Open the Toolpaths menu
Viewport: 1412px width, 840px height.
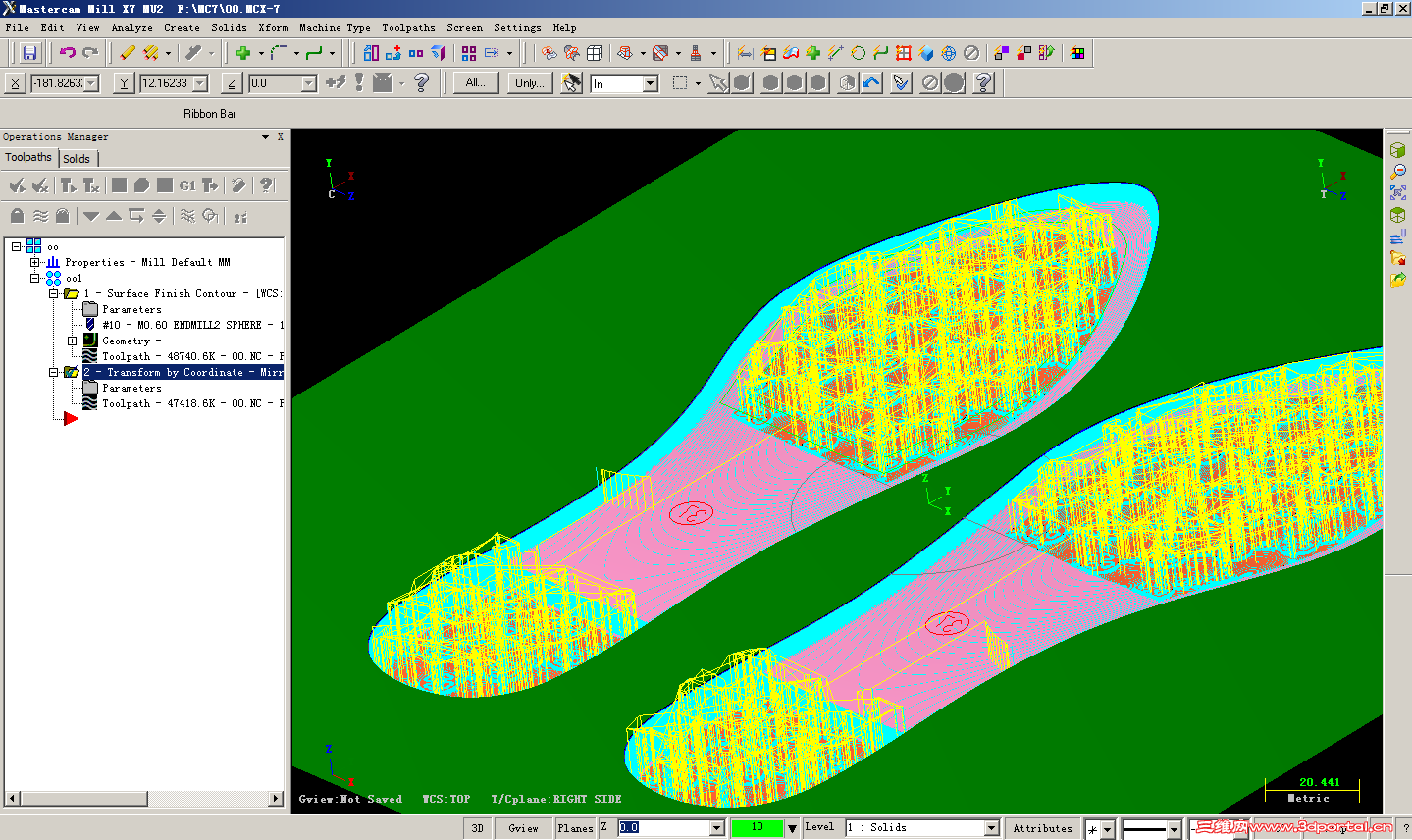408,27
